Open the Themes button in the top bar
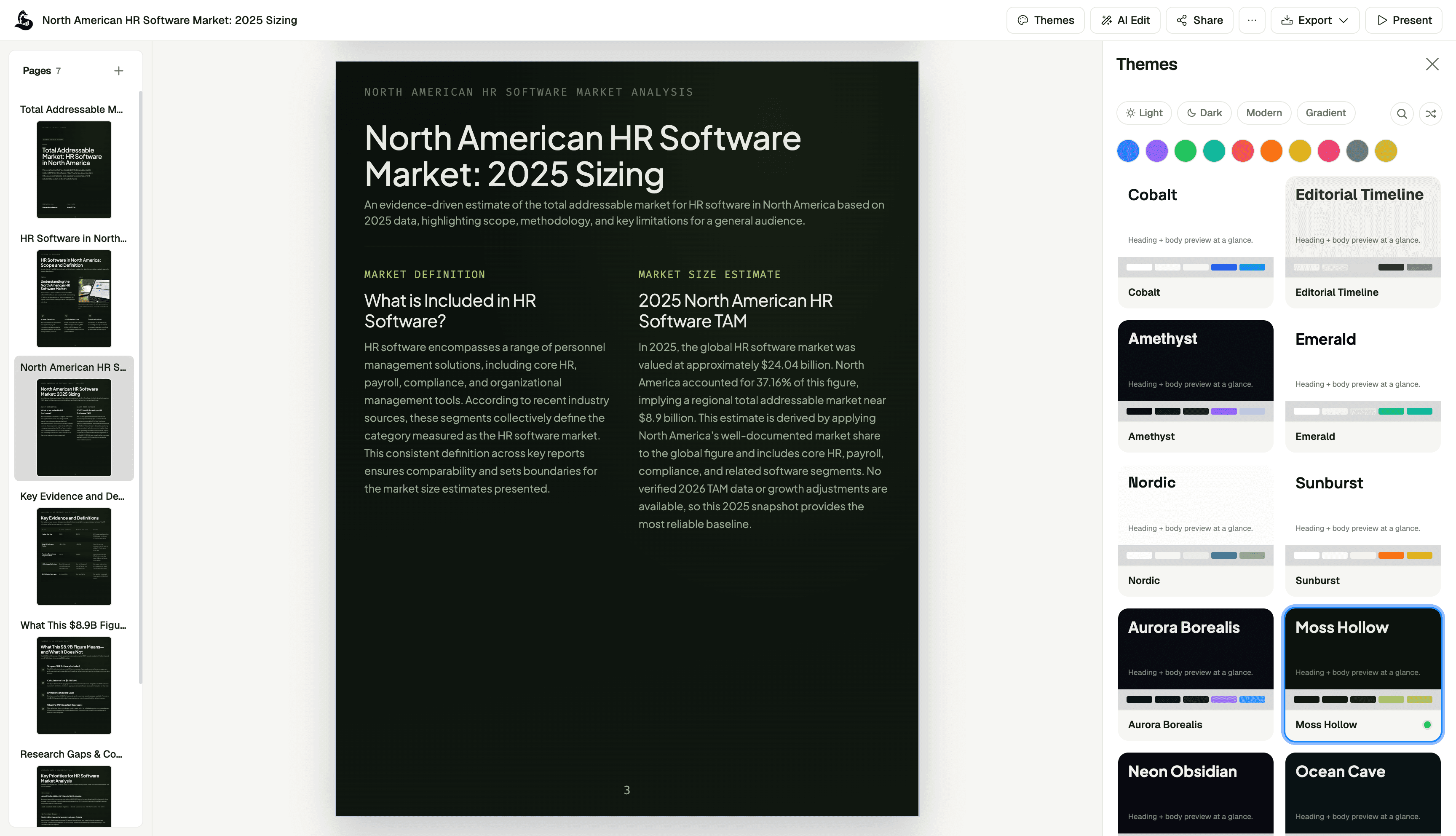Image resolution: width=1456 pixels, height=836 pixels. [x=1045, y=20]
